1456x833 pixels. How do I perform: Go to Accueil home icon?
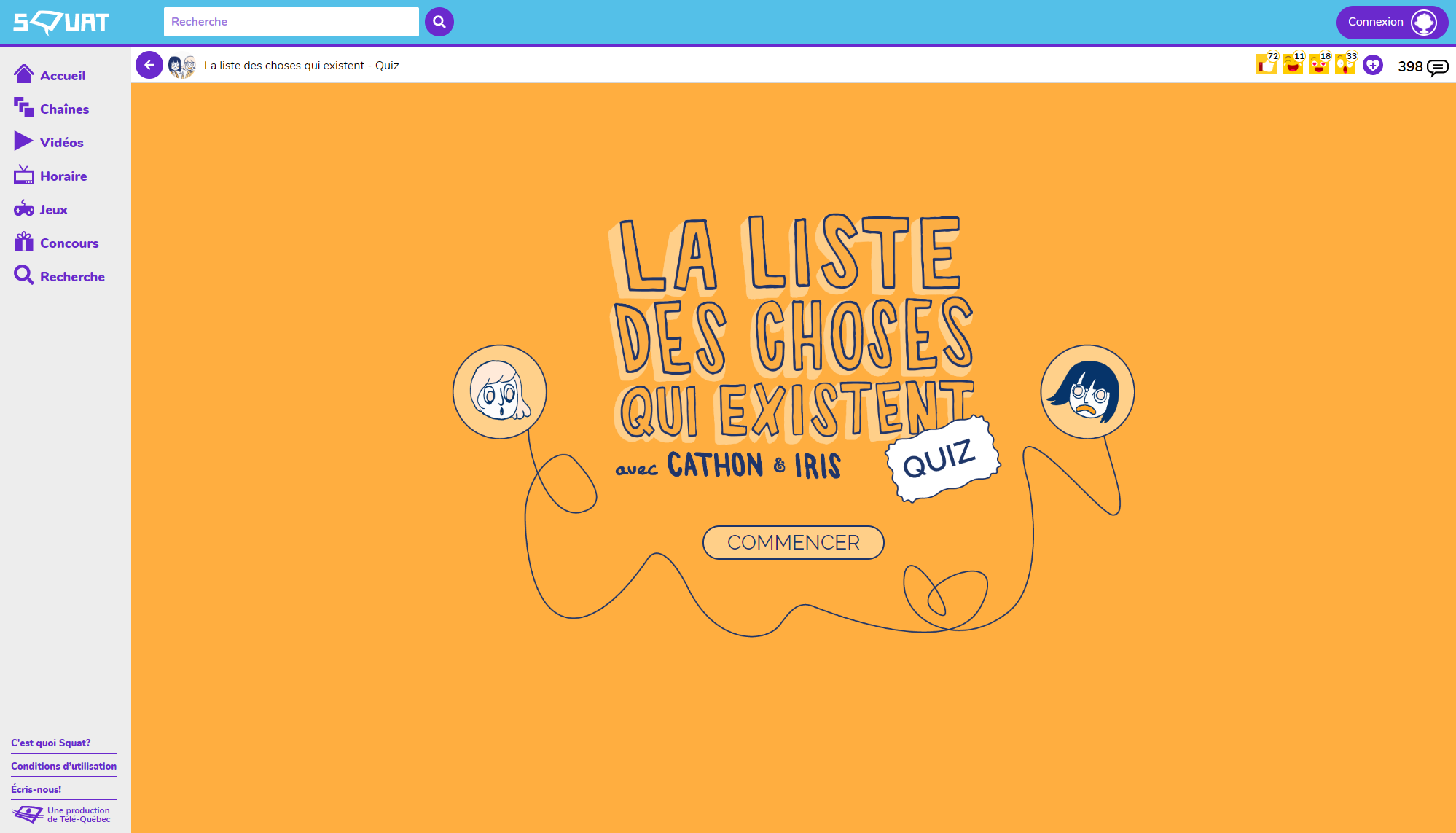pos(24,74)
